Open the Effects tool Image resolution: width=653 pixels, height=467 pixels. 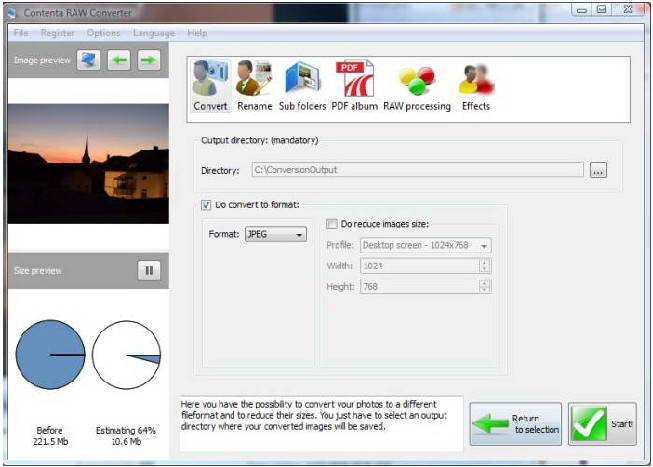(x=476, y=86)
